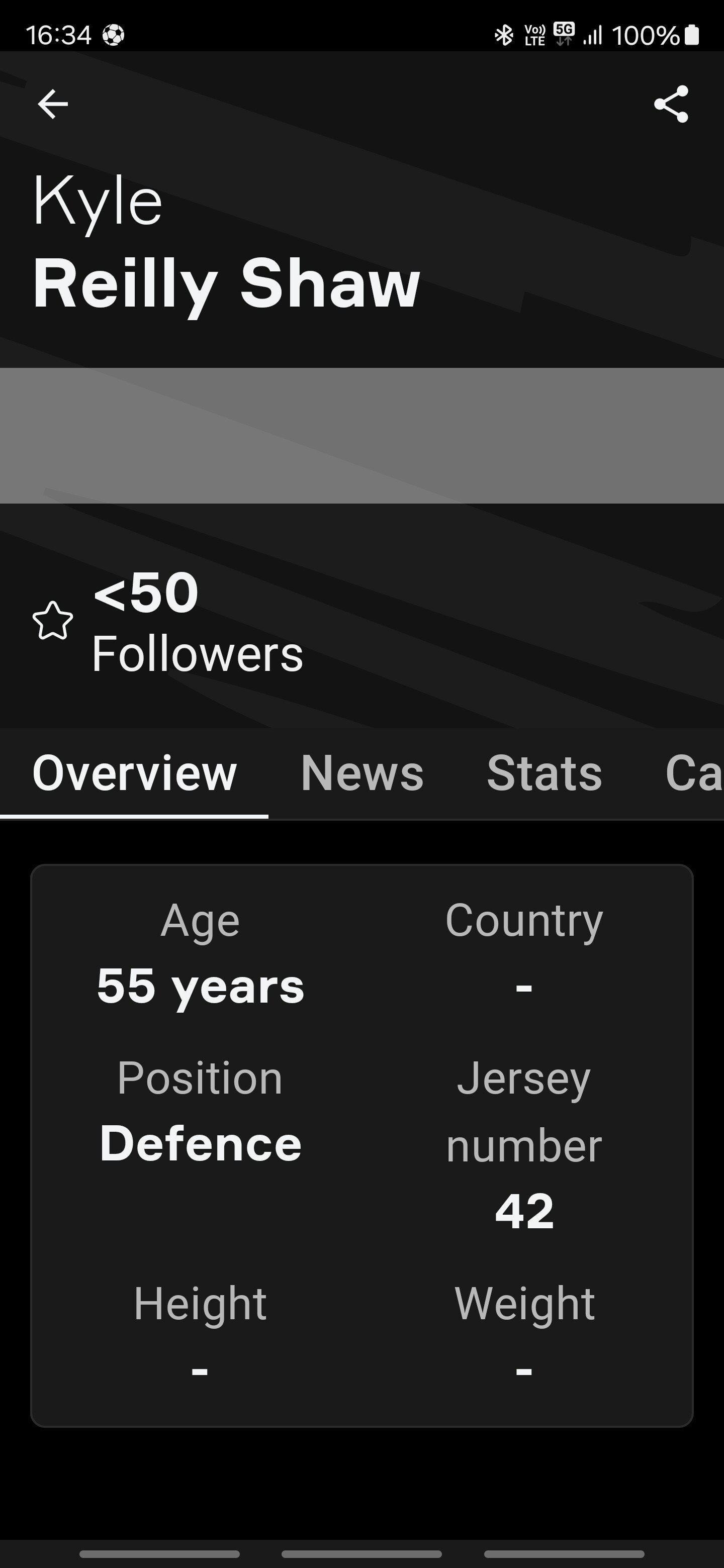Tap the battery status icon
This screenshot has height=1568, width=724.
(692, 35)
